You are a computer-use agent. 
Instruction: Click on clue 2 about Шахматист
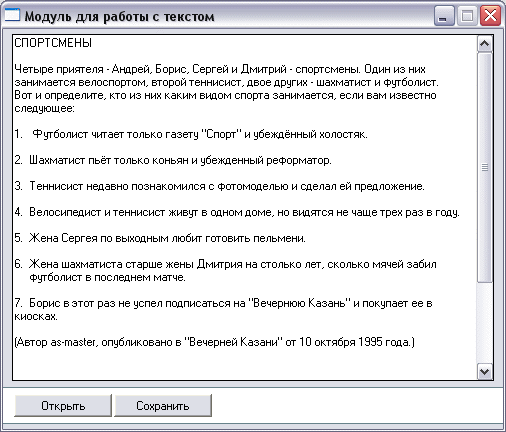pyautogui.click(x=173, y=160)
